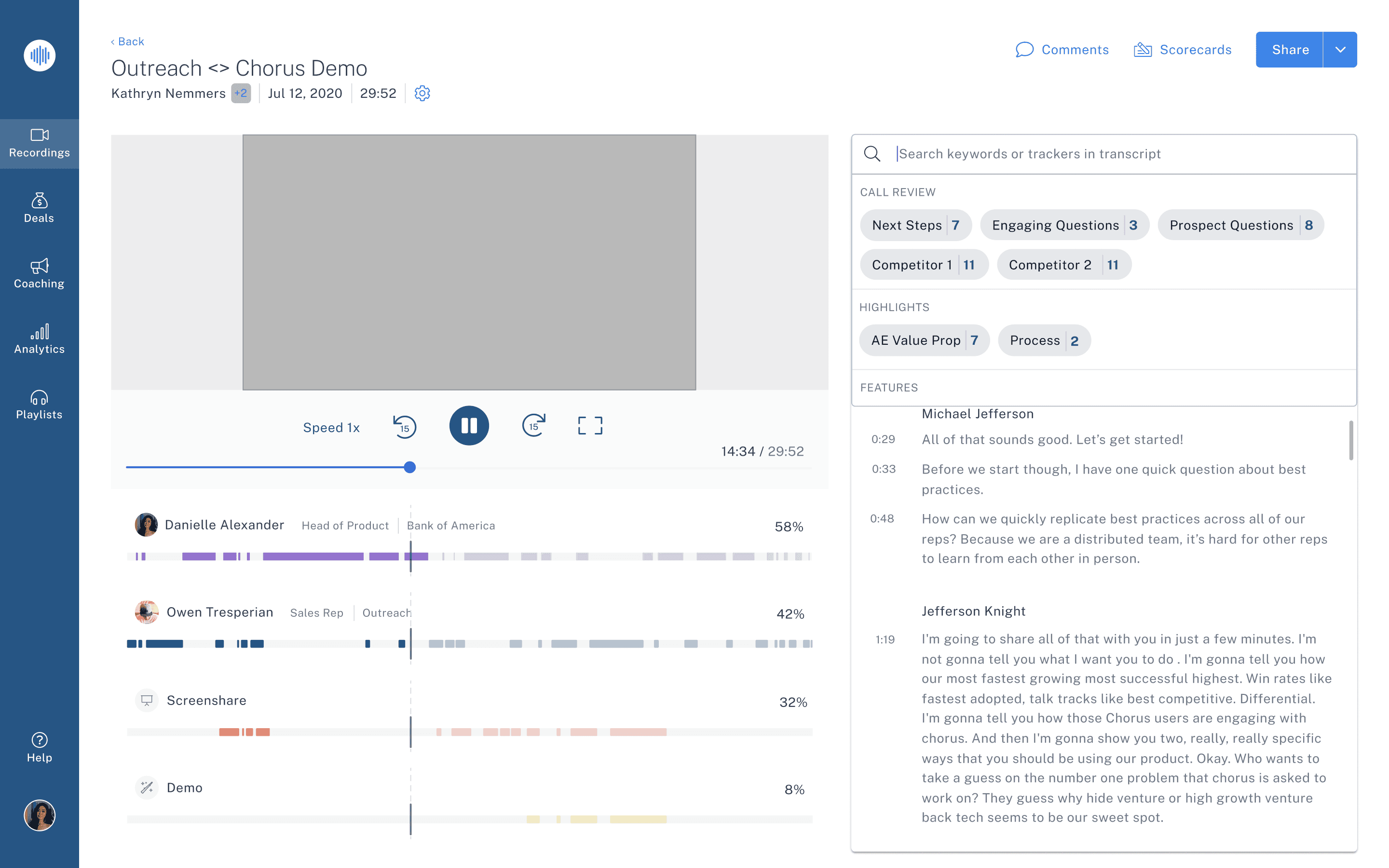The image size is (1389, 868).
Task: Enter fullscreen video mode
Action: [589, 426]
